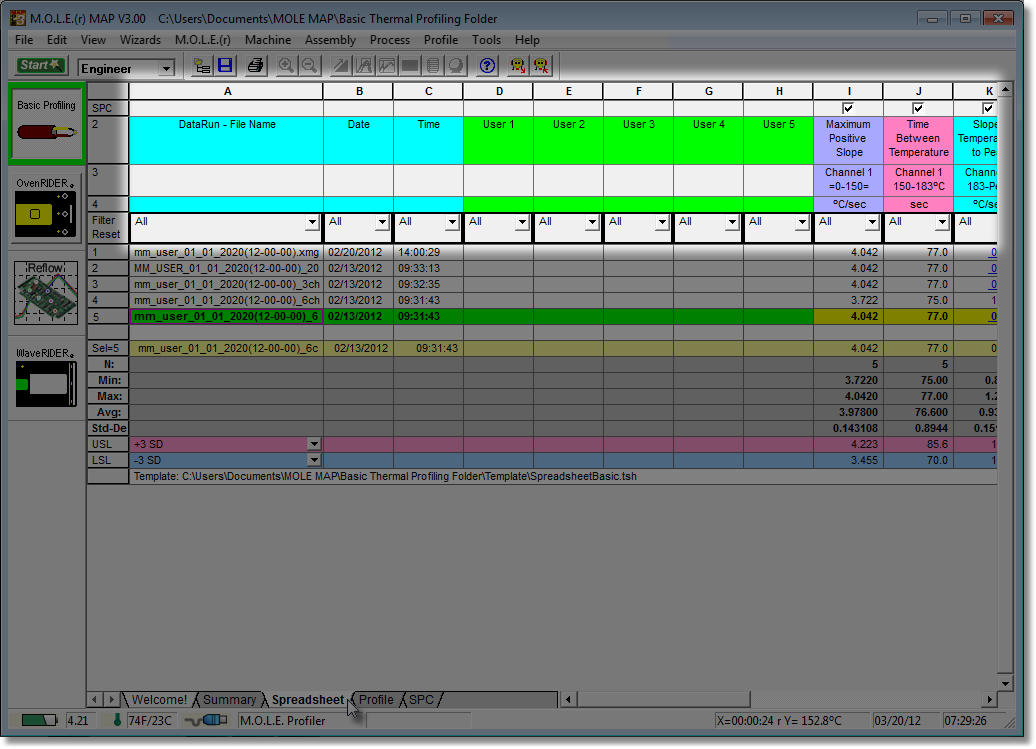Click the battery status icon in status bar

(38, 720)
